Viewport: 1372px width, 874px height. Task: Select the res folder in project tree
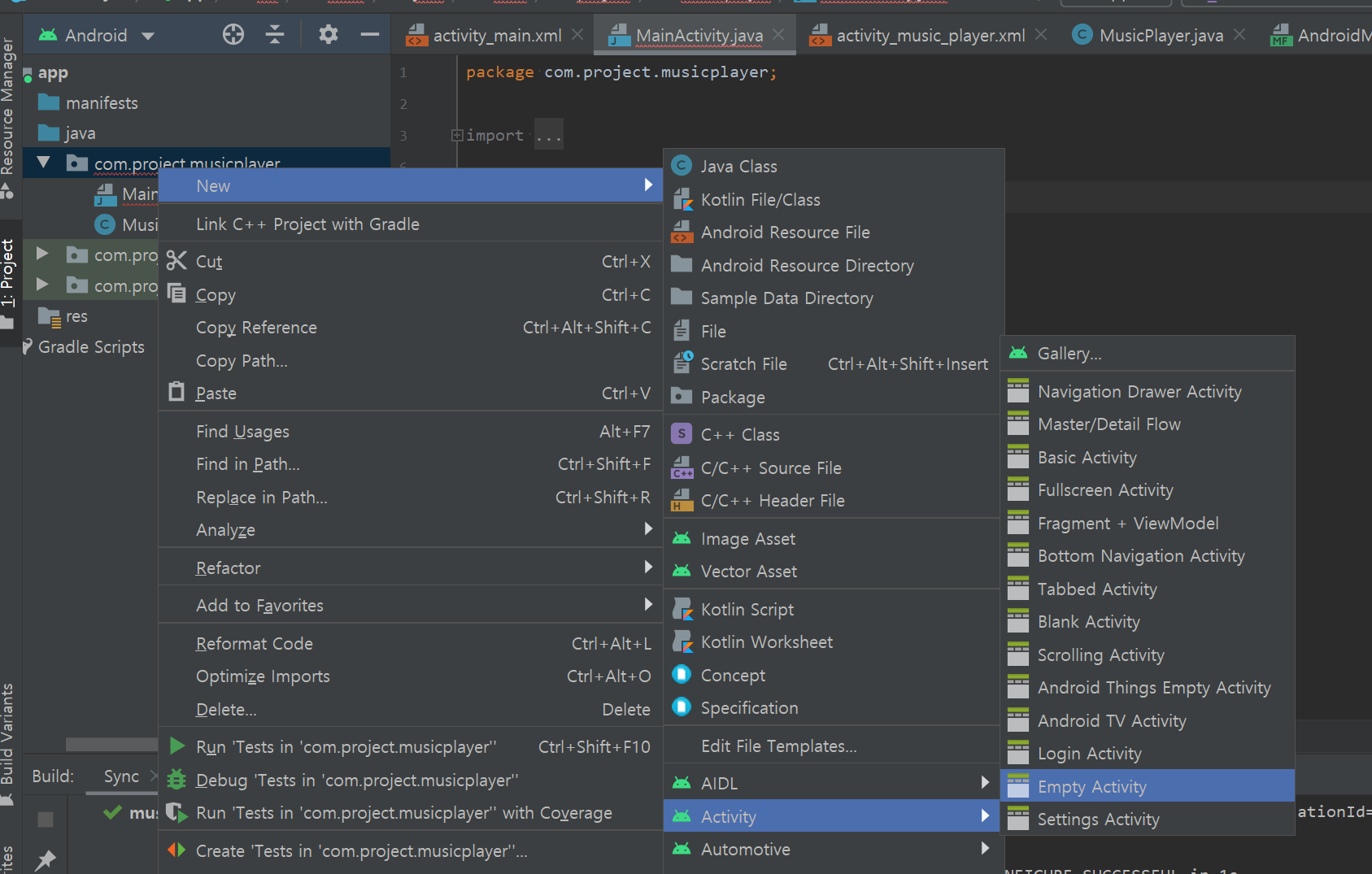click(76, 316)
